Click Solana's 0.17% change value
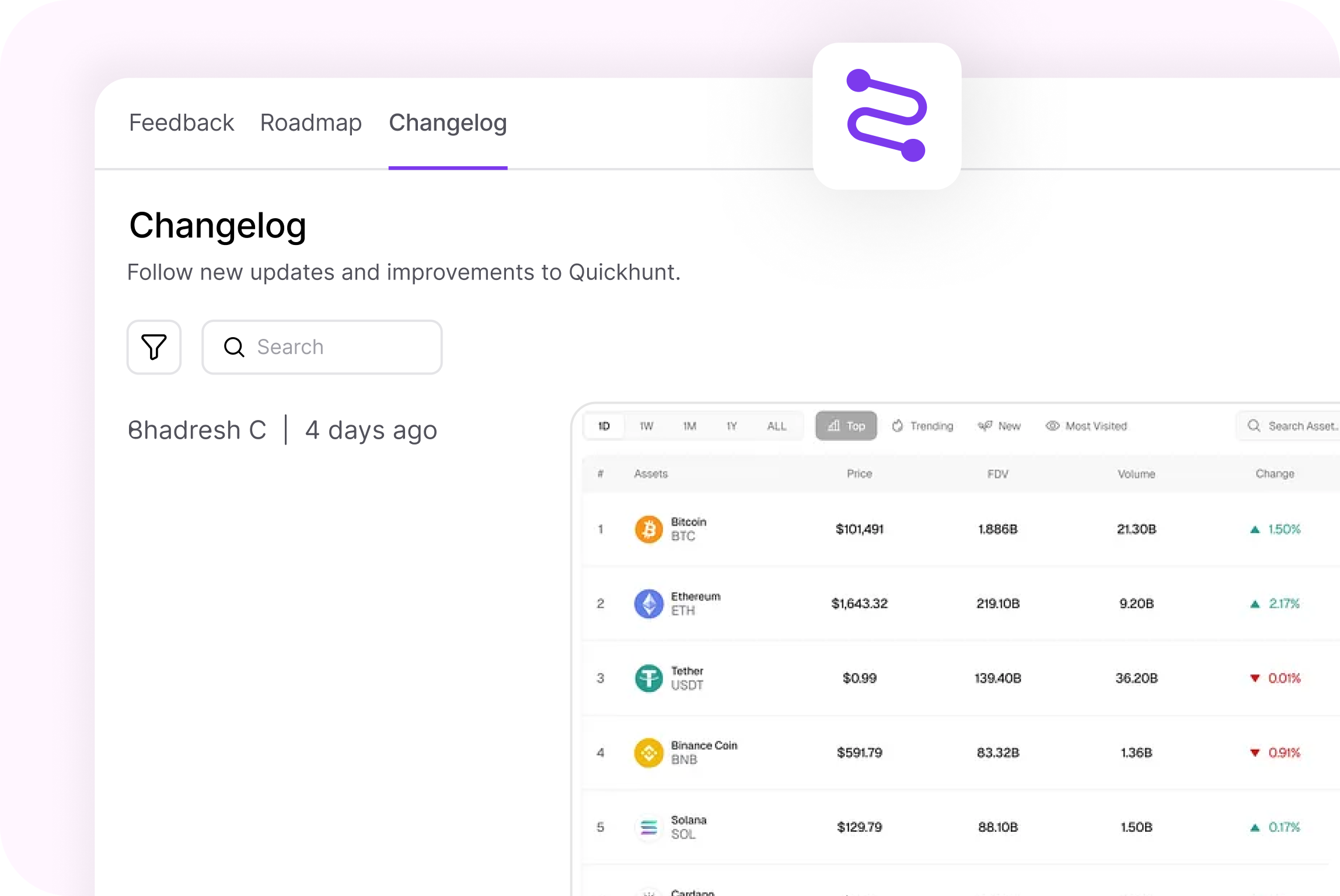 1284,827
